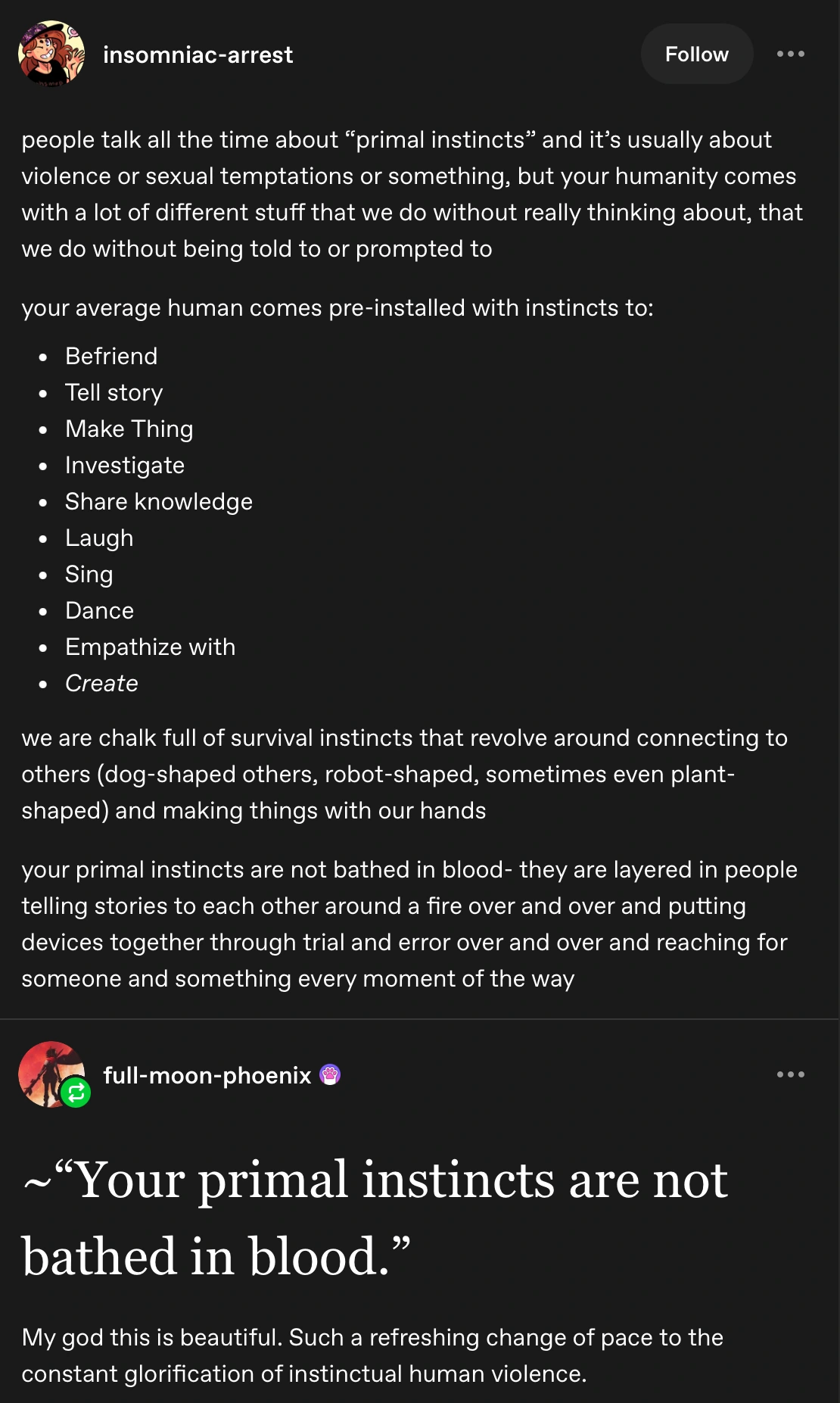The height and width of the screenshot is (1403, 840).
Task: Click the "Share knowledge" list item
Action: point(158,501)
